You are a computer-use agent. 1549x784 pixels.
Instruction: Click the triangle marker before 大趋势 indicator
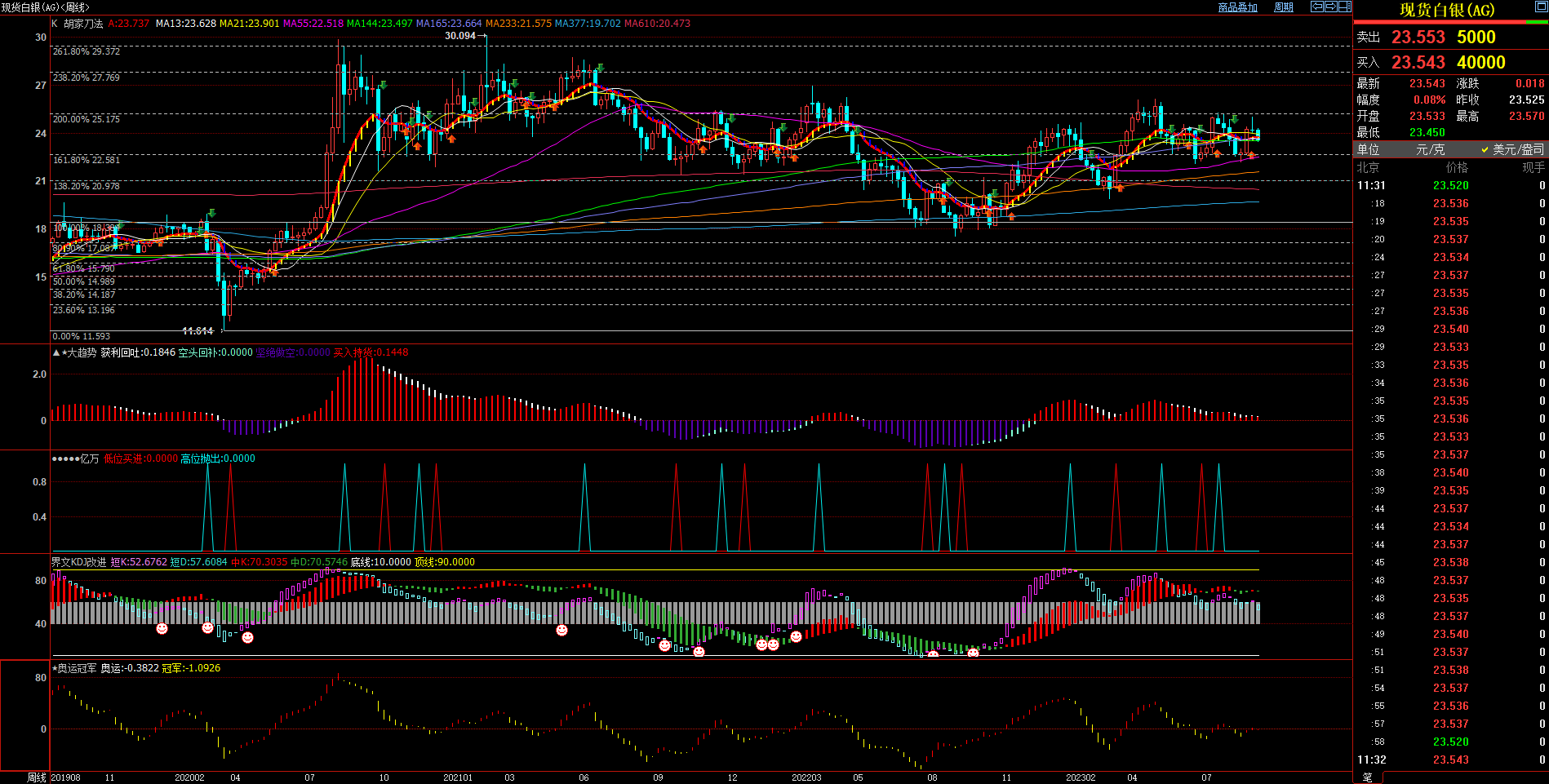(55, 353)
